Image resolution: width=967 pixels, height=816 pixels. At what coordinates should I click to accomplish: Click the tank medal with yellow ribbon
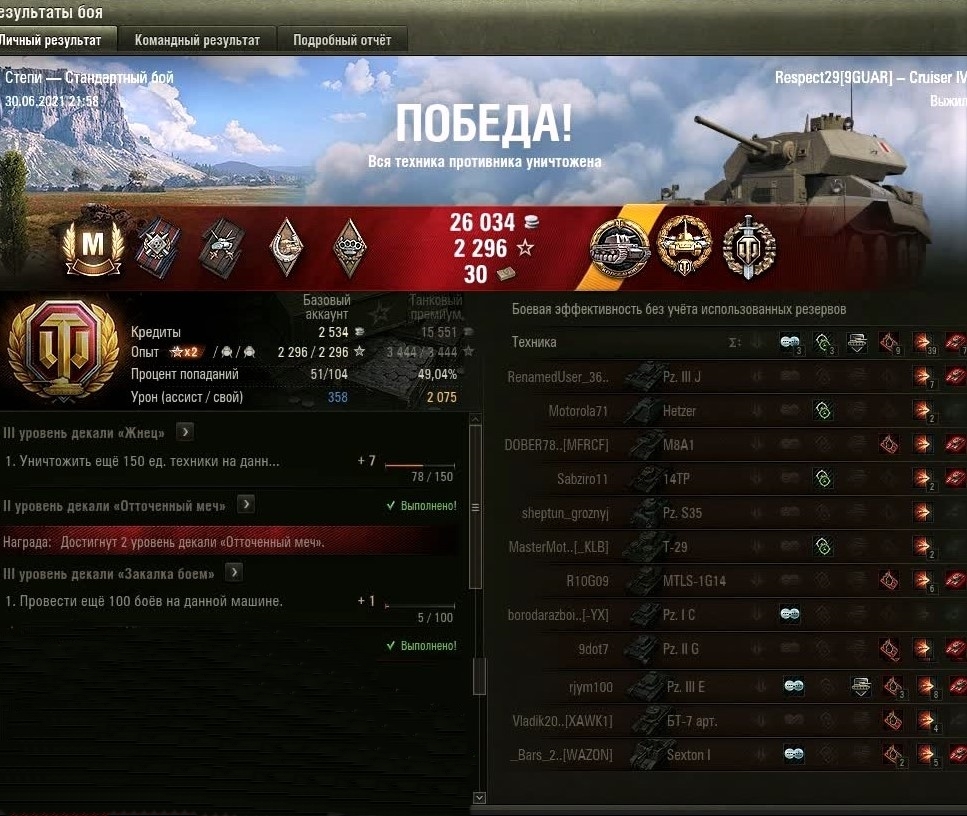pos(619,248)
